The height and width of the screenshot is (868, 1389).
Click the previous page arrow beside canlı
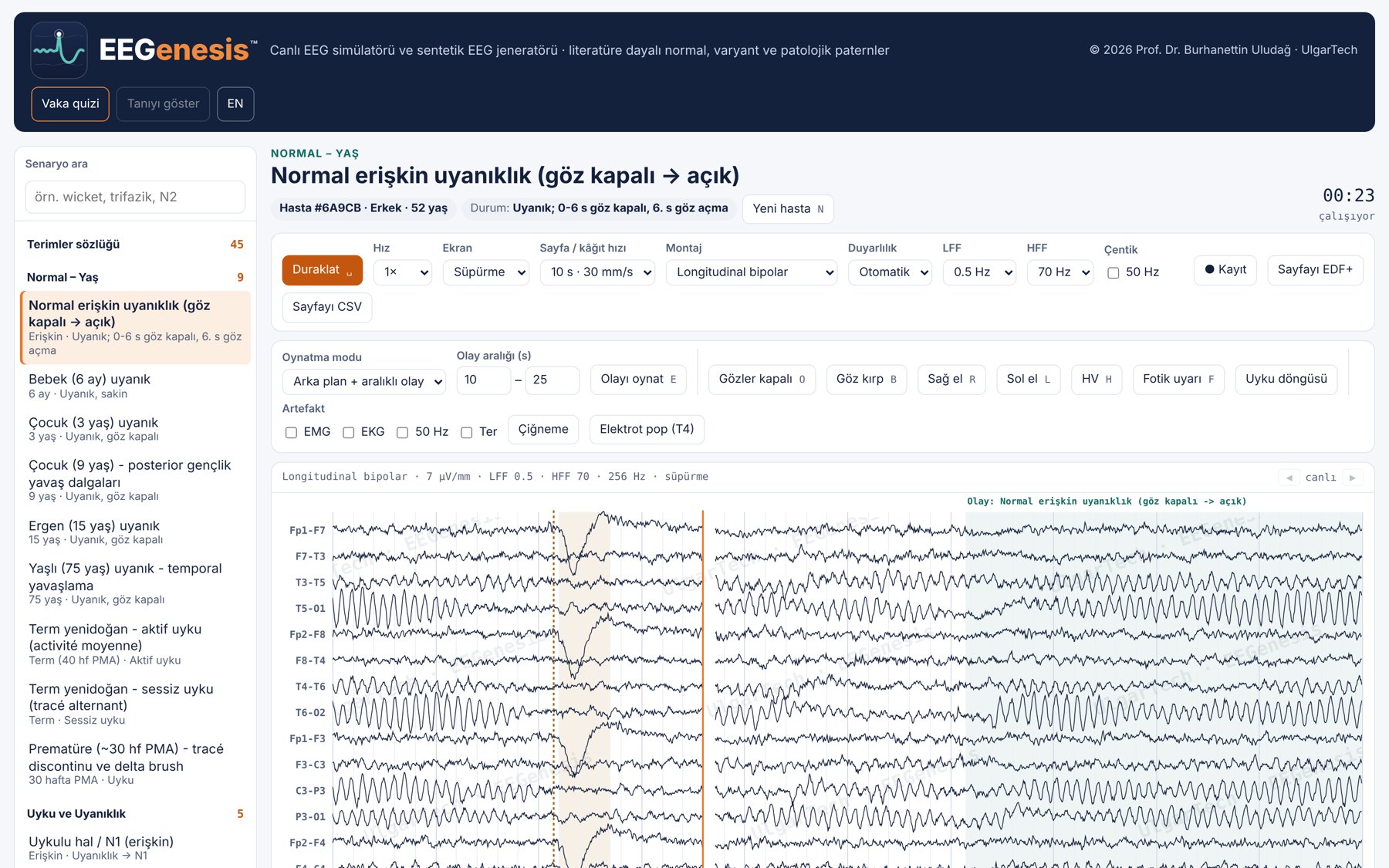[x=1289, y=478]
